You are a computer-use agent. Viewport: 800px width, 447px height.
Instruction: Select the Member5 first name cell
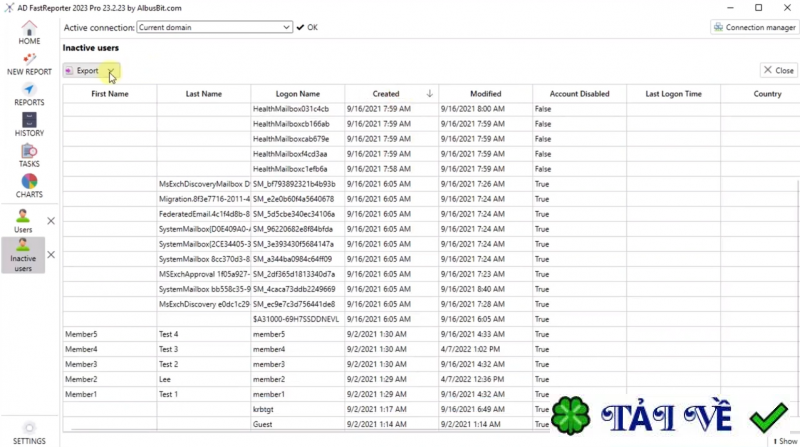click(x=110, y=334)
